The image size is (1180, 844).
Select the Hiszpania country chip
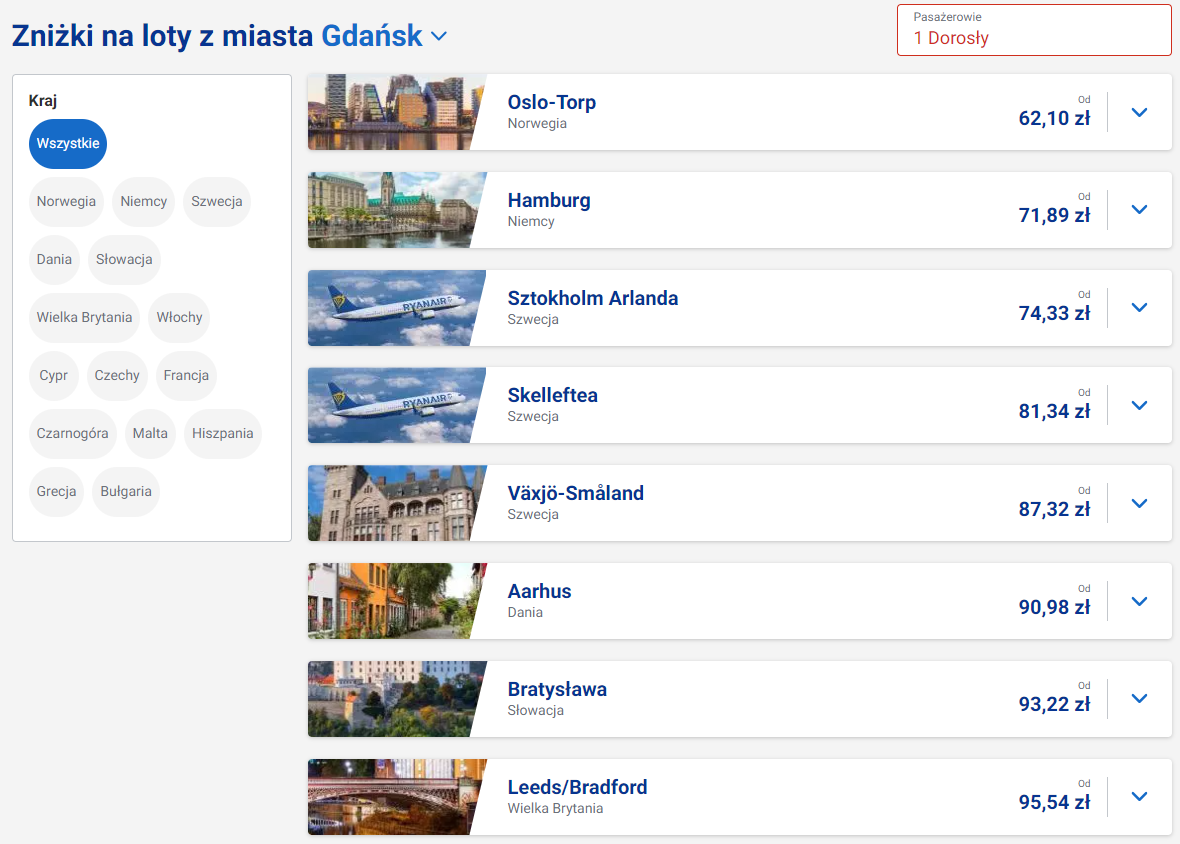[x=223, y=434]
